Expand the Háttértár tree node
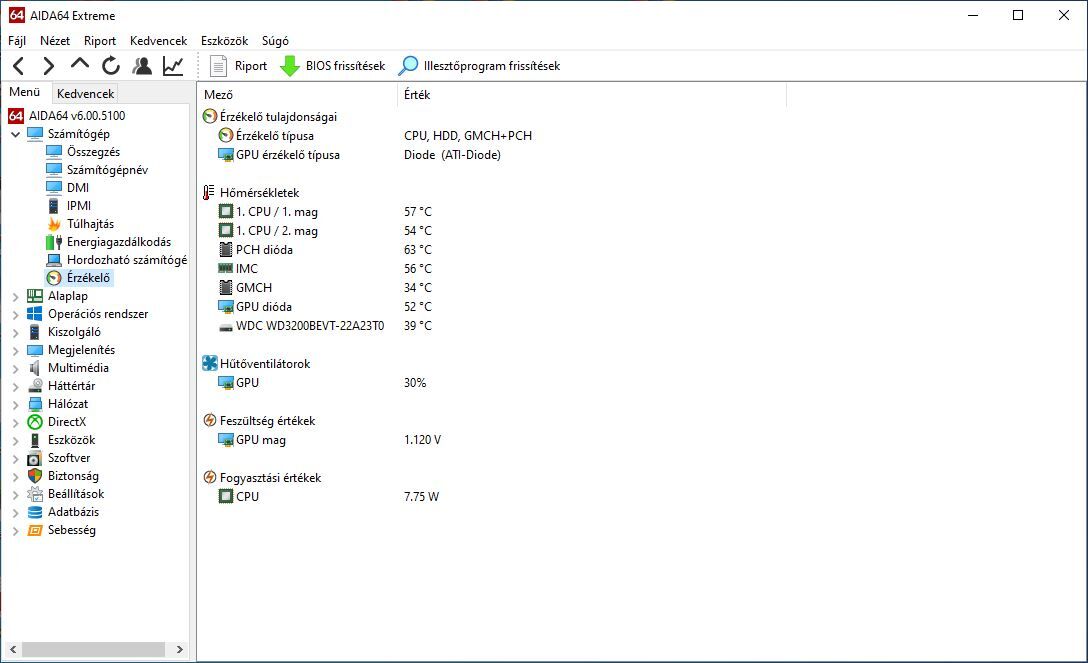 pyautogui.click(x=15, y=386)
